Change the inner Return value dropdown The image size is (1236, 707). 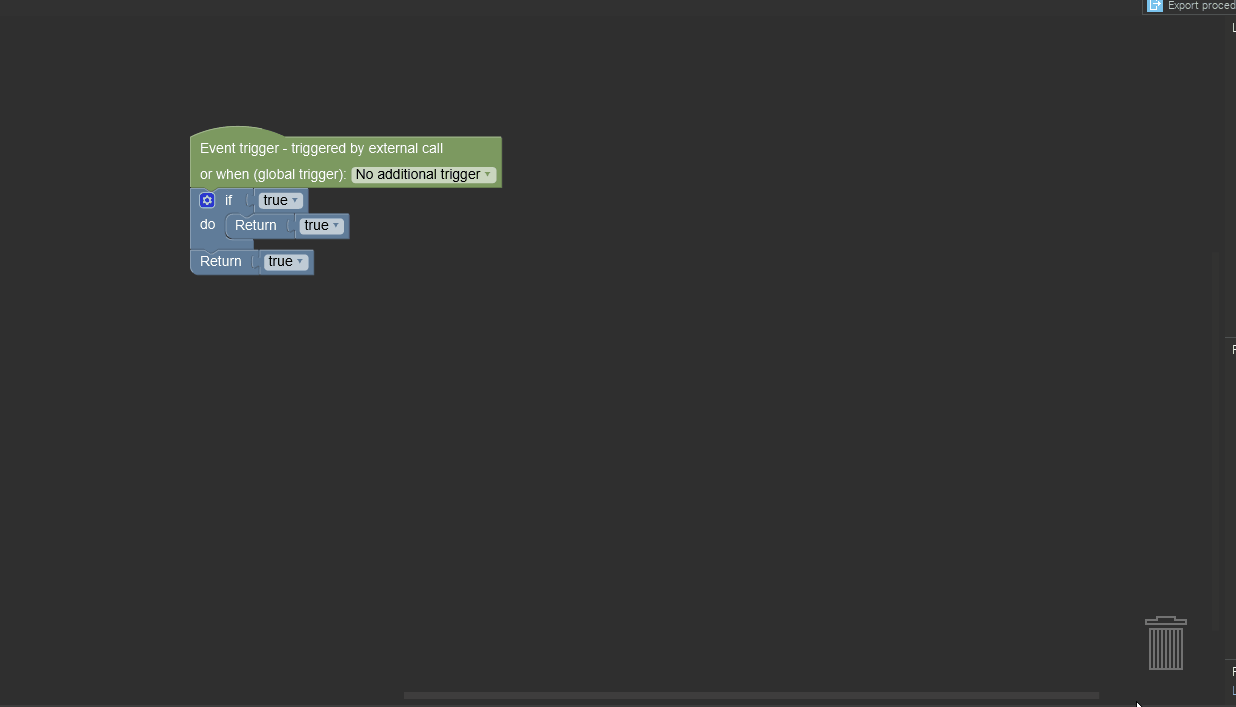tap(321, 225)
